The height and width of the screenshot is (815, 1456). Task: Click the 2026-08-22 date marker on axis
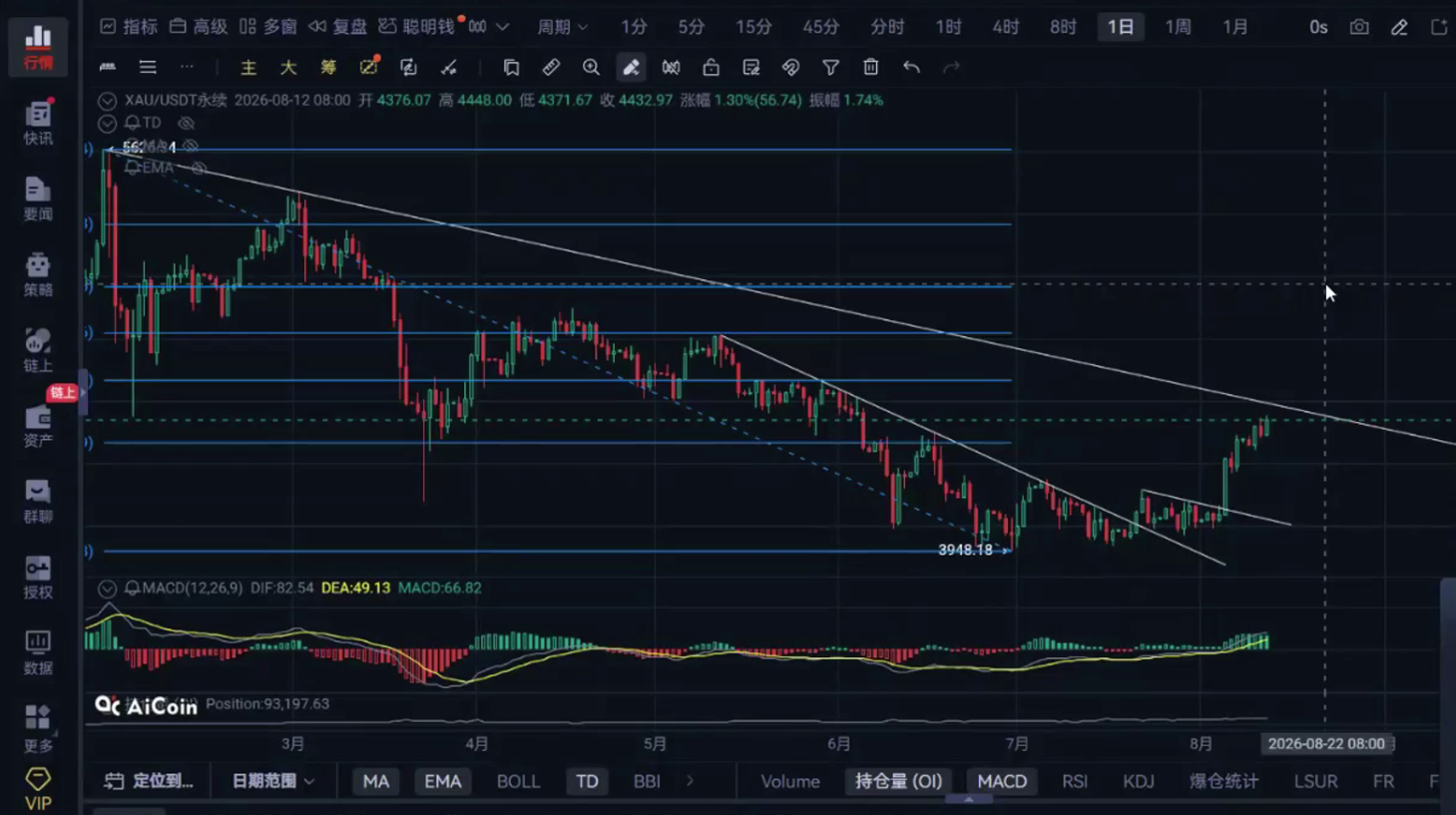pyautogui.click(x=1326, y=744)
